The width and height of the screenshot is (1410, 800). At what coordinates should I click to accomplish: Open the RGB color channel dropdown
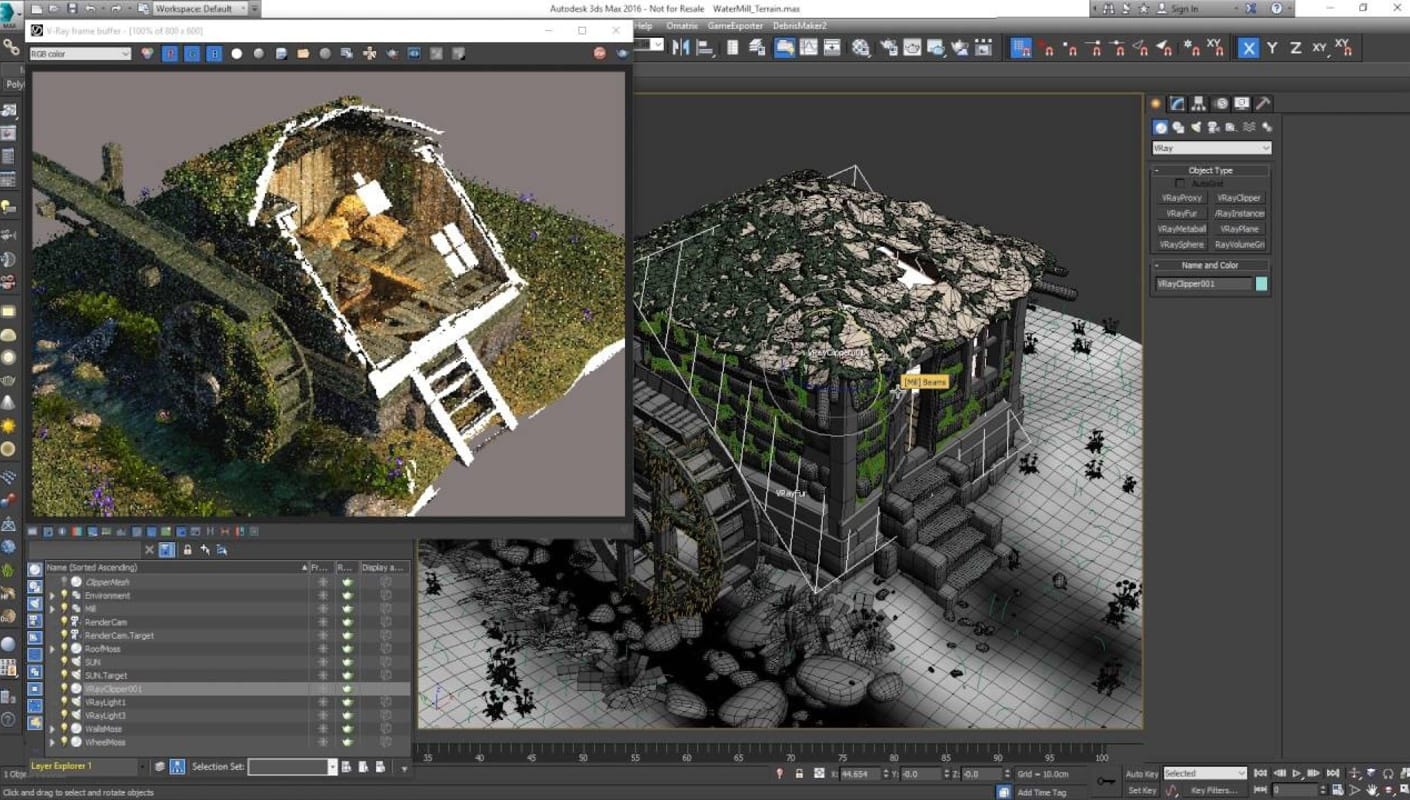[x=80, y=54]
